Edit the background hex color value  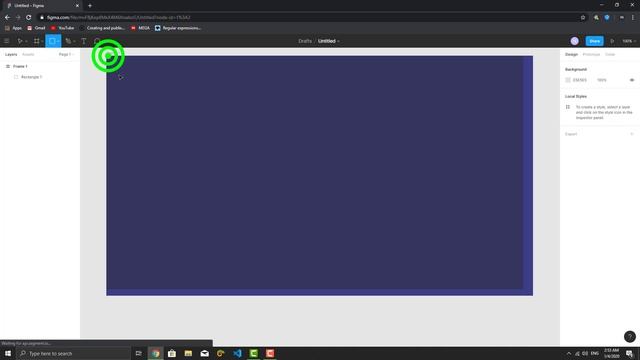580,80
